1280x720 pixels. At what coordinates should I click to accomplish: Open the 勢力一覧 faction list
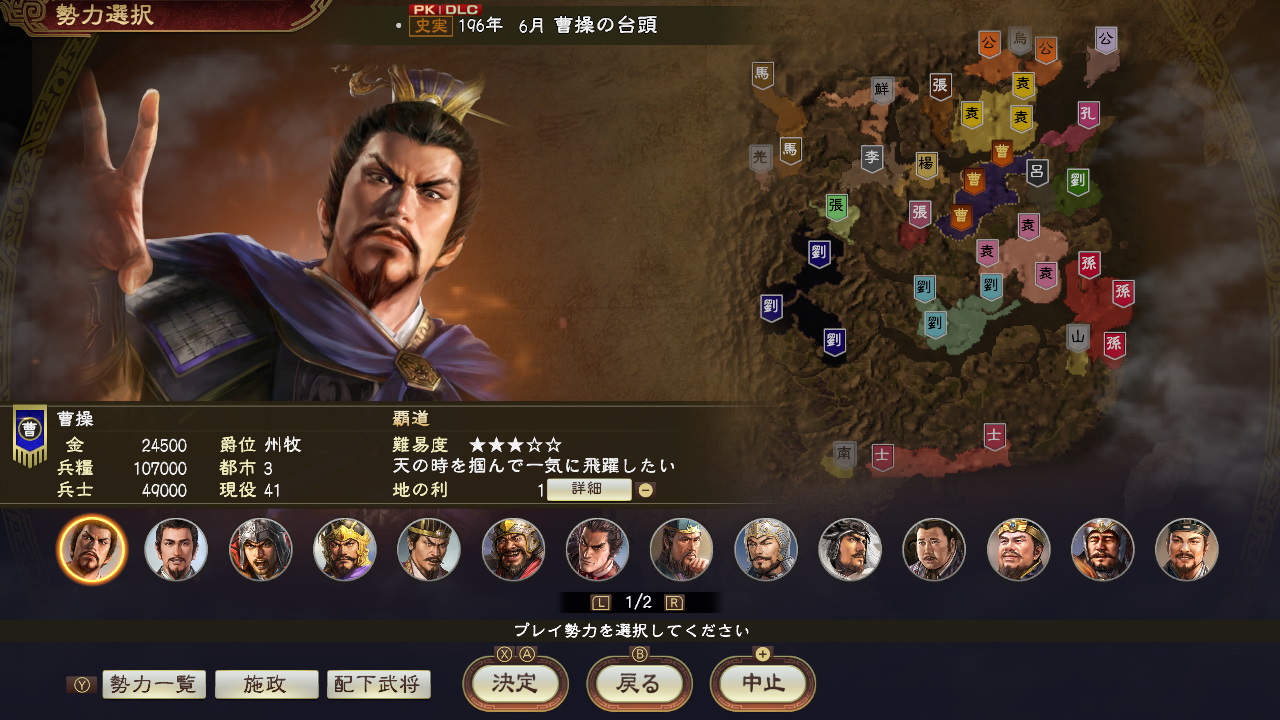154,684
